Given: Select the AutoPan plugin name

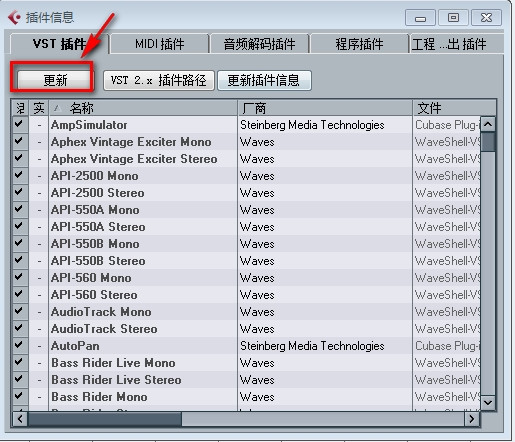Looking at the screenshot, I should pyautogui.click(x=75, y=346).
